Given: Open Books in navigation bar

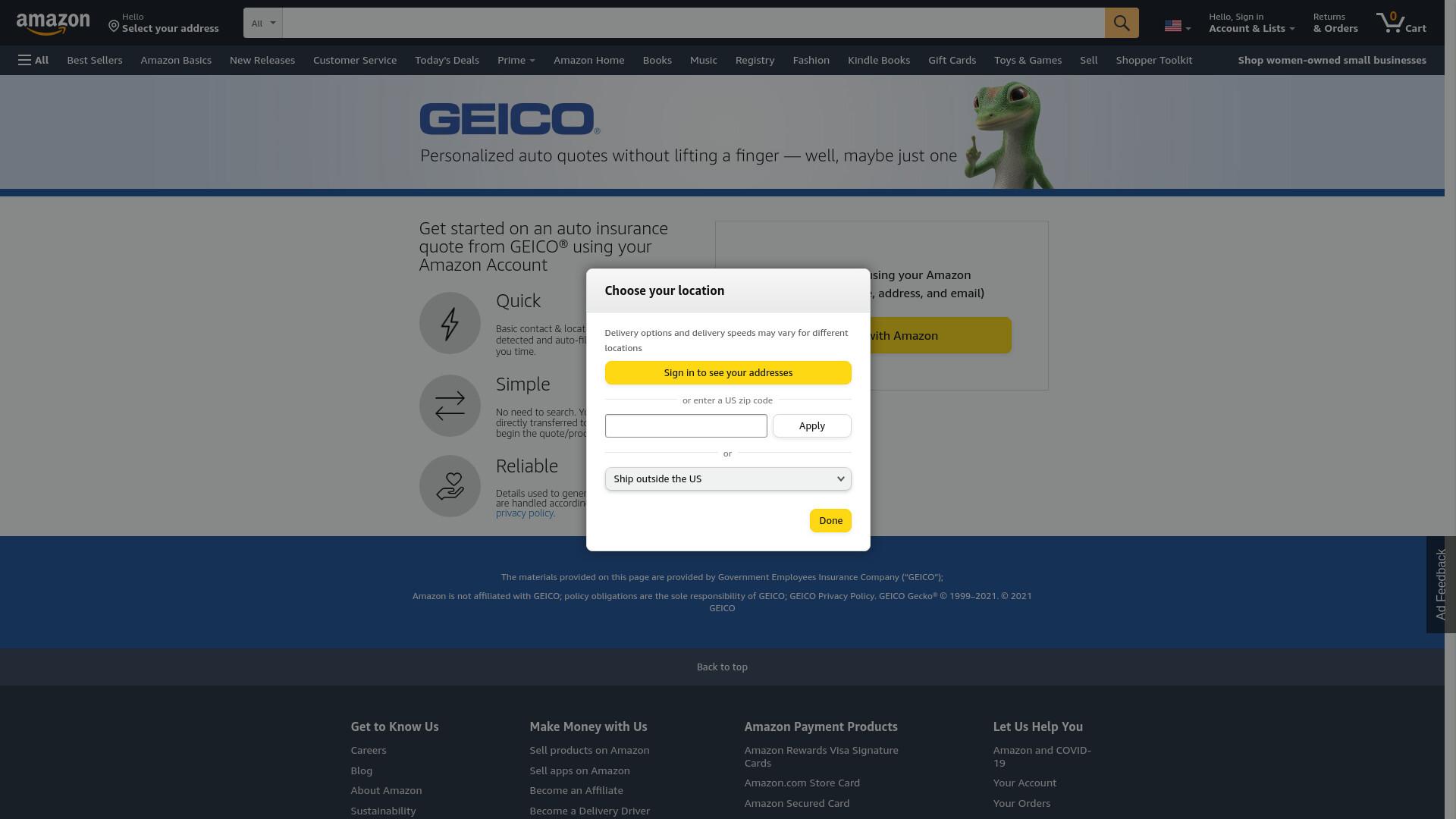Looking at the screenshot, I should (657, 60).
